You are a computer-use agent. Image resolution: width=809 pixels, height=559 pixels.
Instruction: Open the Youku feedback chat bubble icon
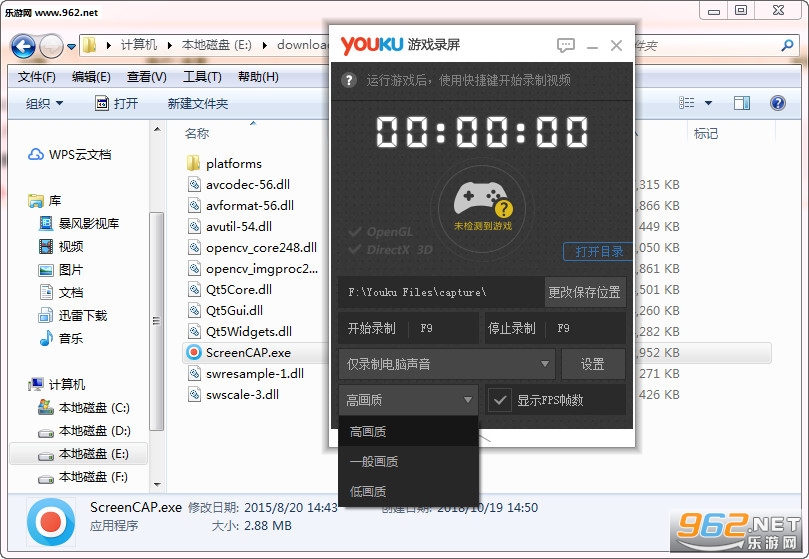pos(566,45)
